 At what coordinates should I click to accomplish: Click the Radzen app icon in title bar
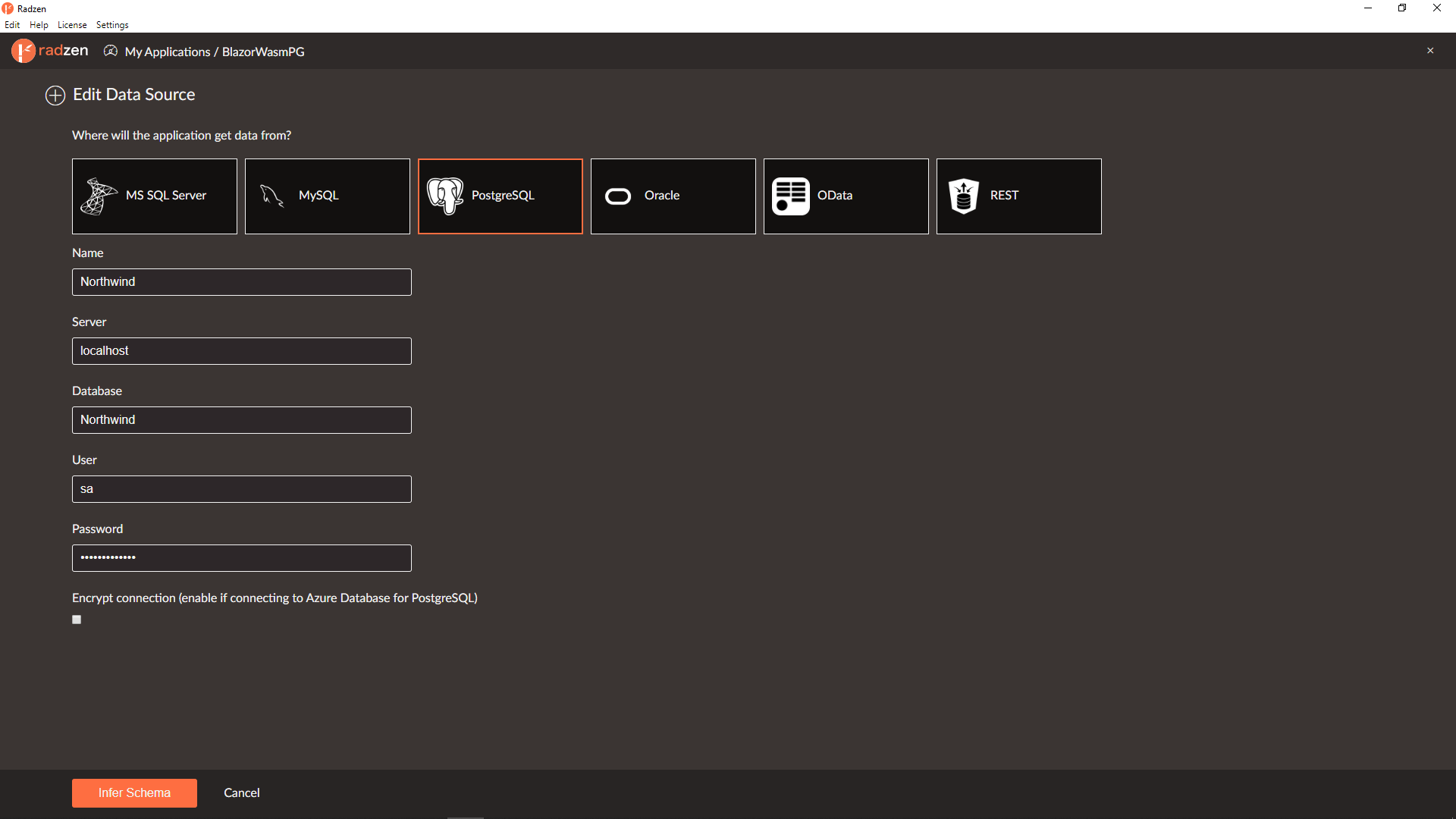[x=8, y=8]
